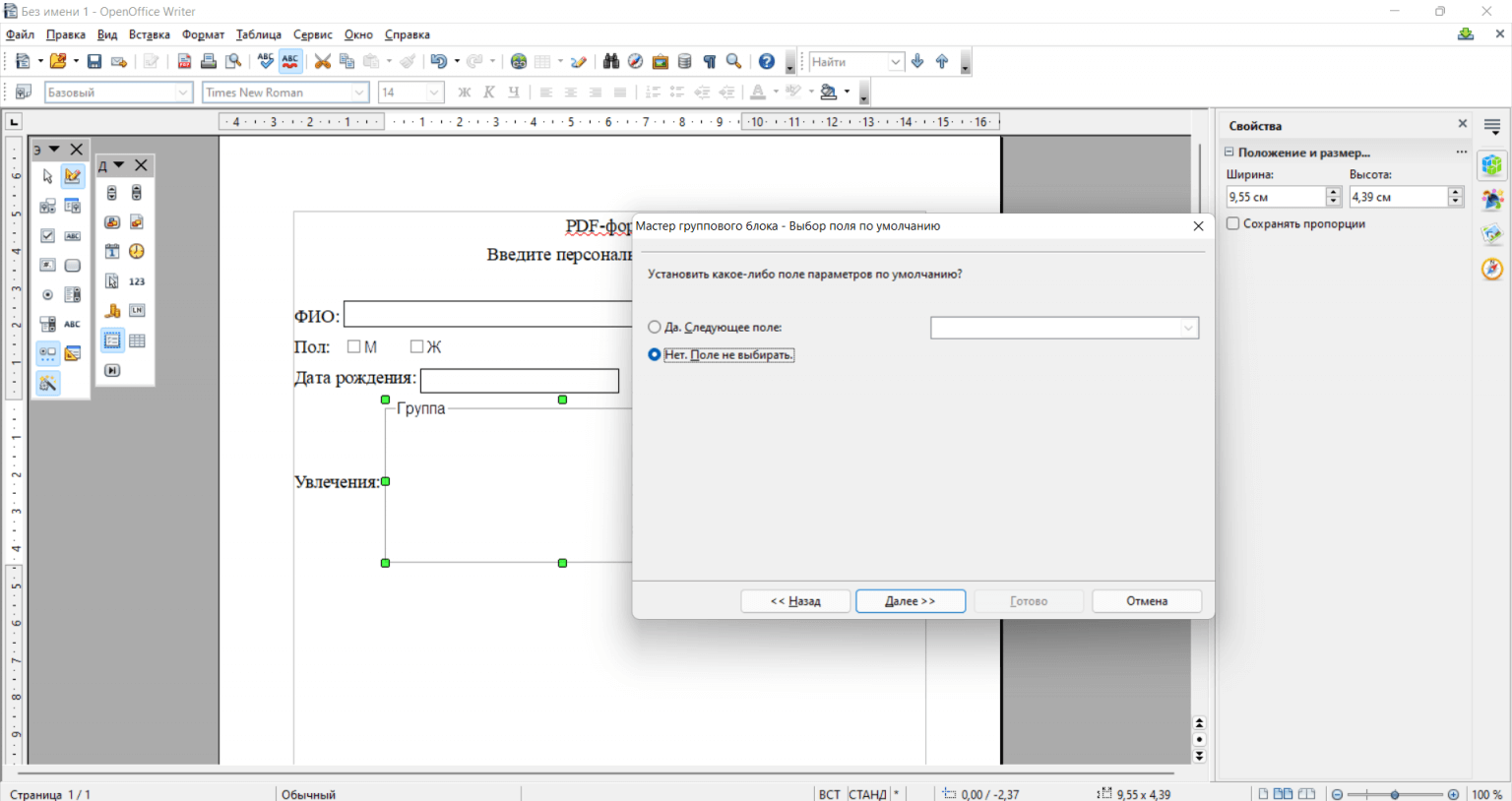Toggle nonprinting characters pilcrow icon
Image resolution: width=1512 pixels, height=801 pixels.
point(710,61)
